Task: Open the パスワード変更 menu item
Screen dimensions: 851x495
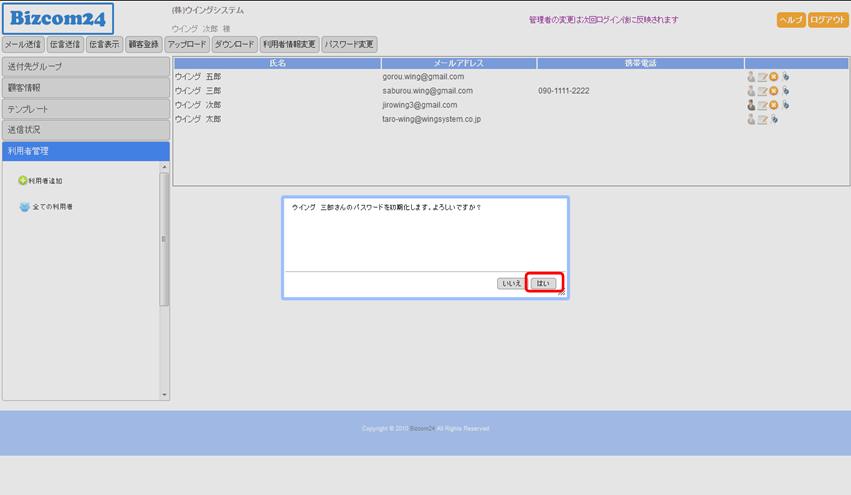Action: pyautogui.click(x=349, y=44)
